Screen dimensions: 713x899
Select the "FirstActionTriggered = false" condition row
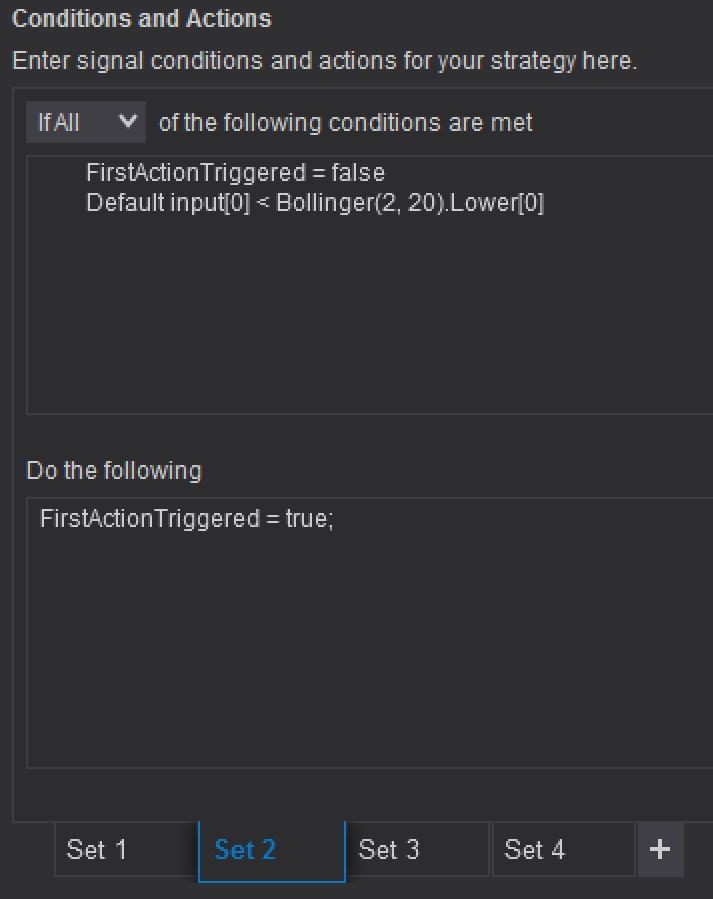[235, 173]
